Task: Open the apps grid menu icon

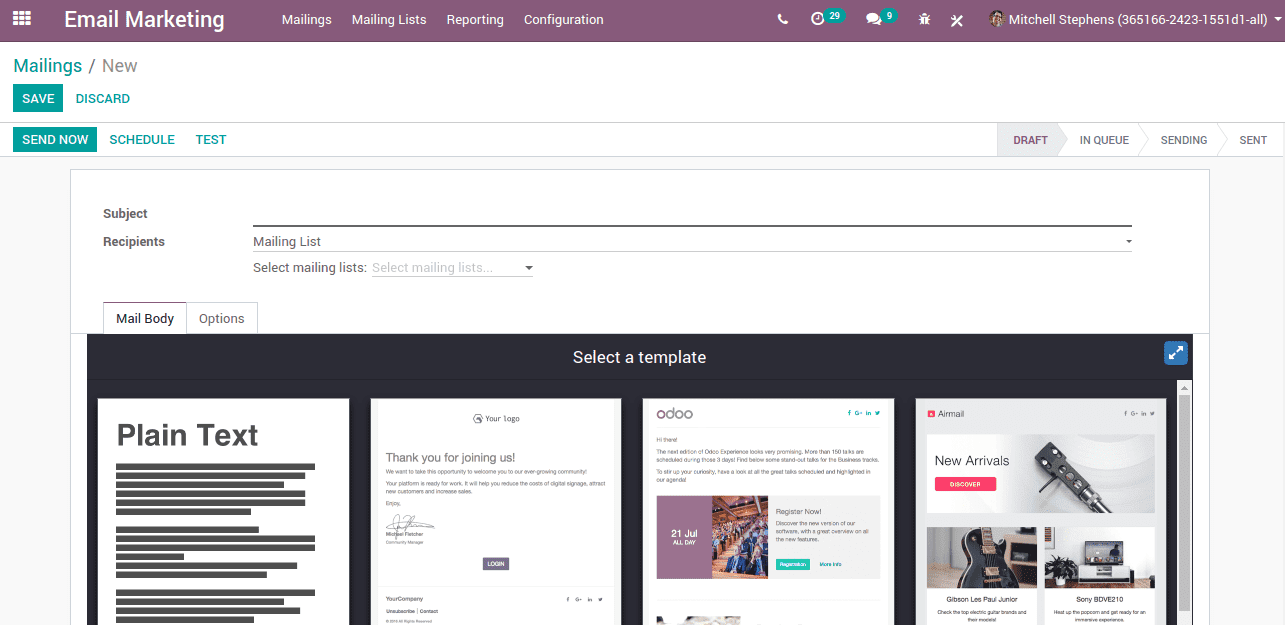Action: [21, 19]
